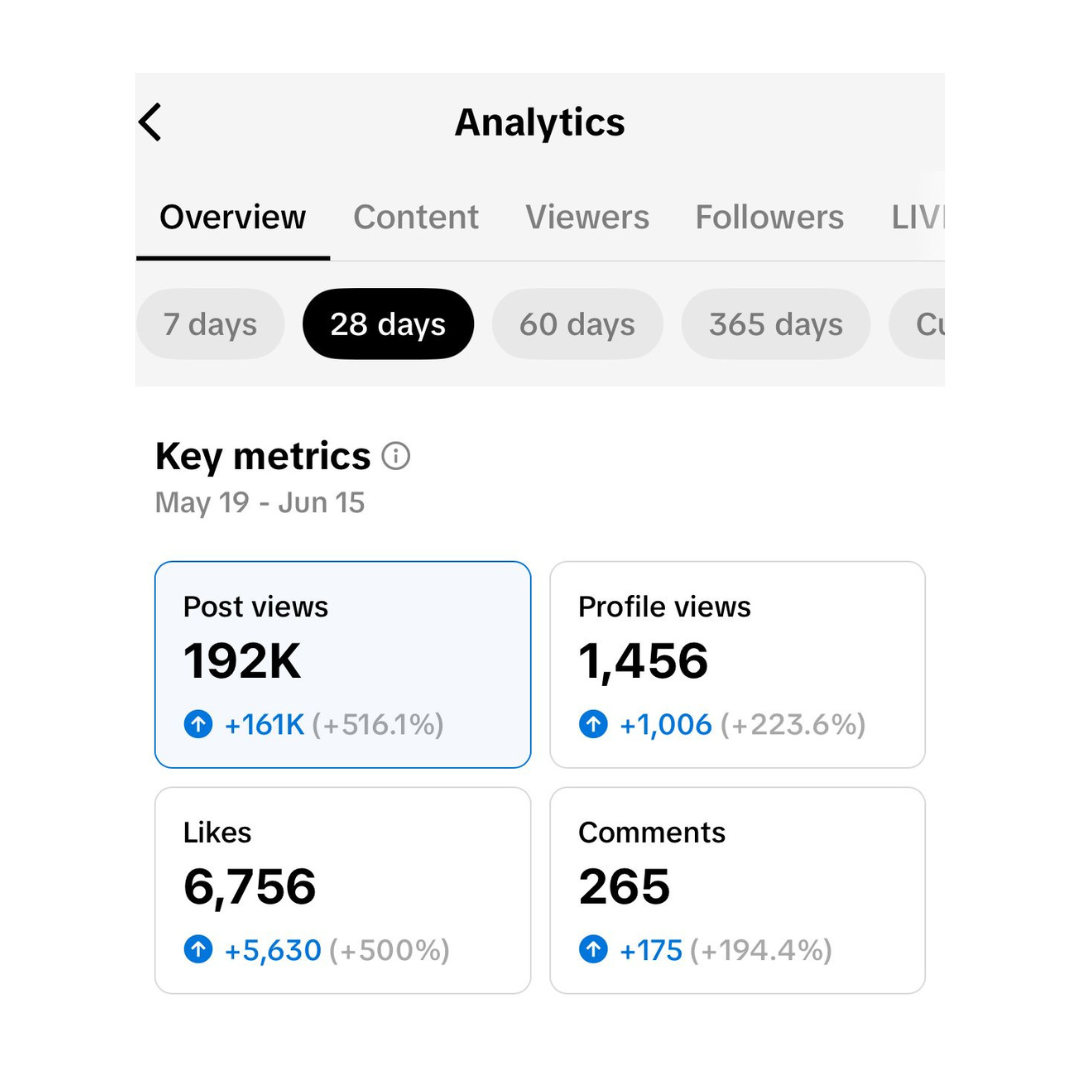
Task: Select the 7 days range
Action: click(210, 324)
